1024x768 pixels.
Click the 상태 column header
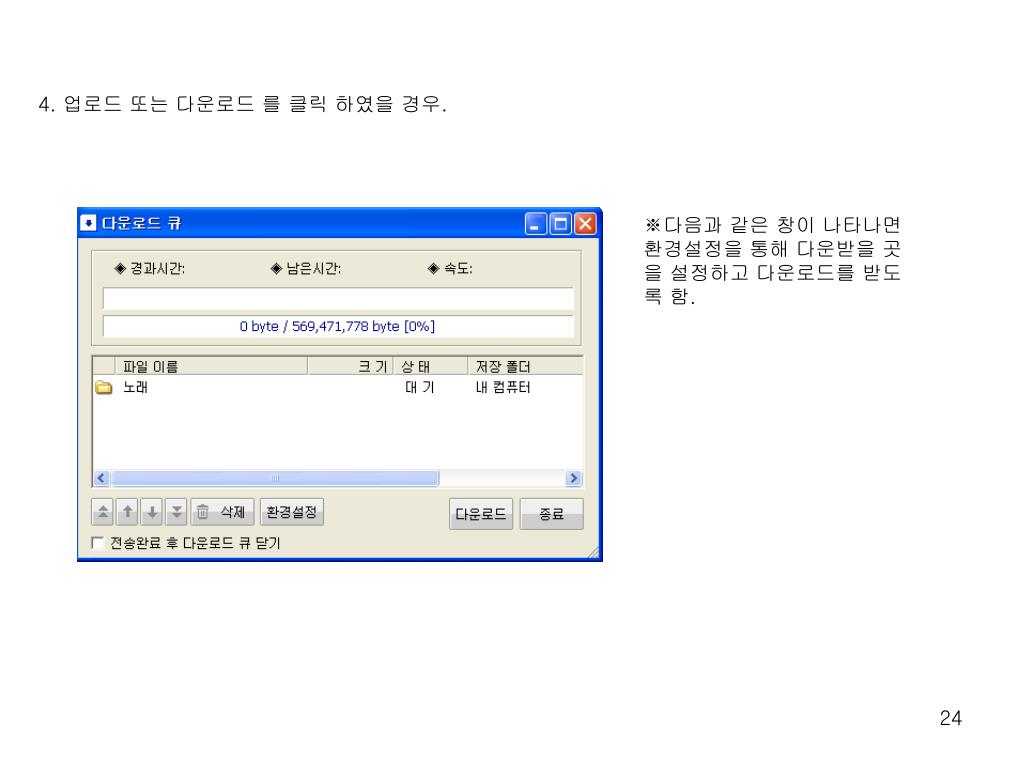coord(430,366)
